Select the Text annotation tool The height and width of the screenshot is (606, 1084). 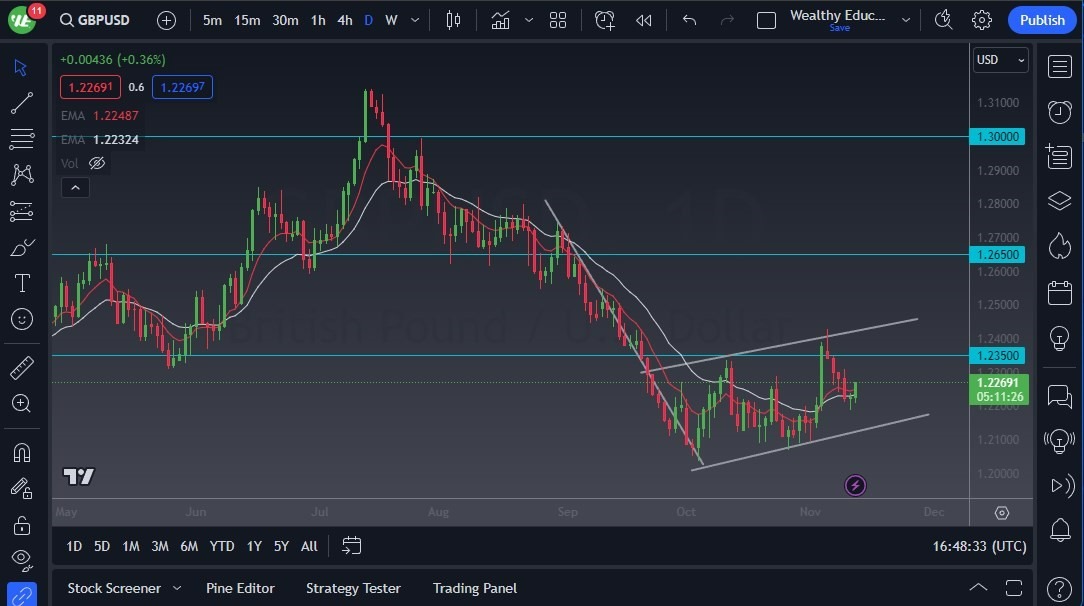tap(20, 283)
